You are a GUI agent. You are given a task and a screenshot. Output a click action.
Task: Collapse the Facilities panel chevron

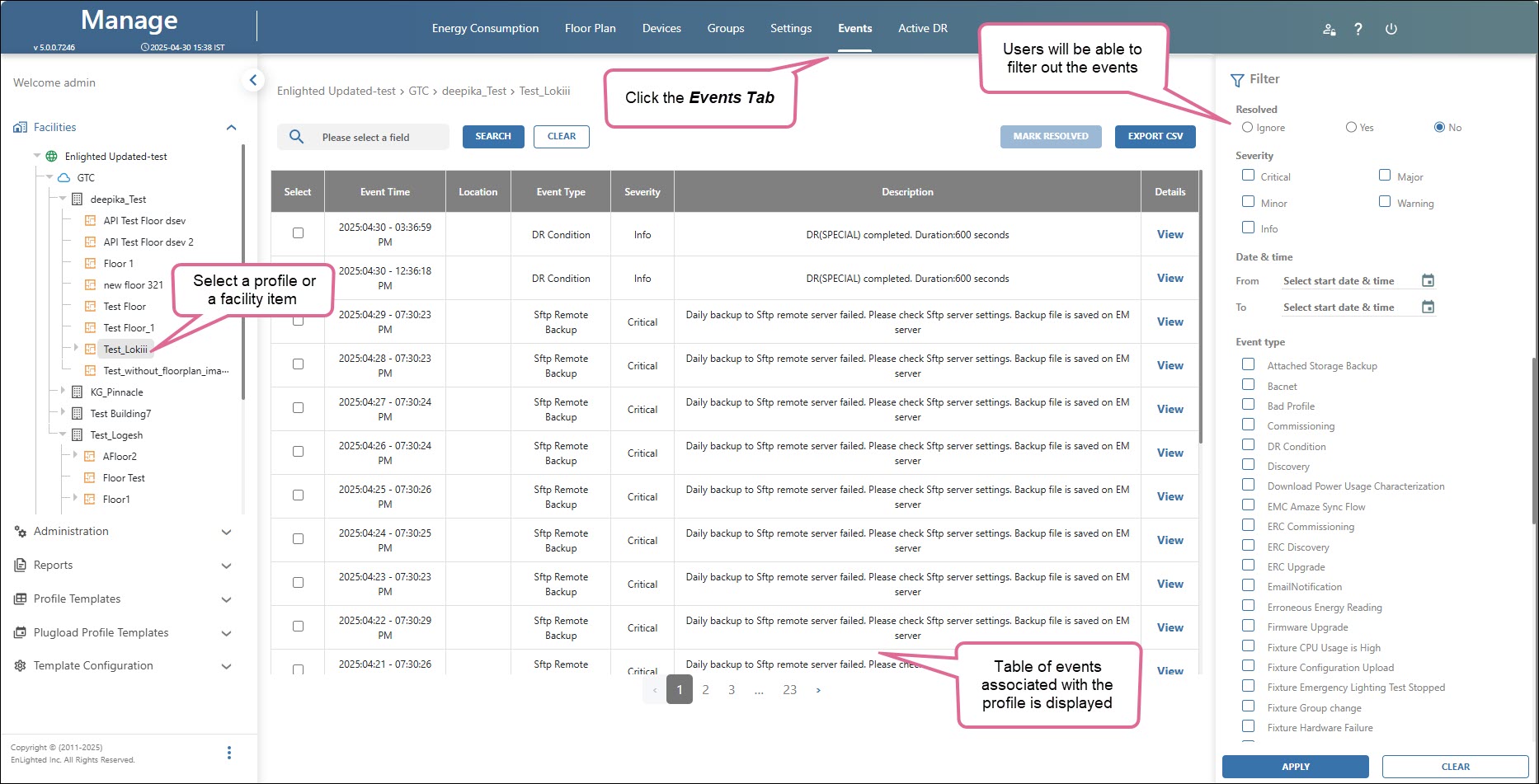pyautogui.click(x=231, y=128)
